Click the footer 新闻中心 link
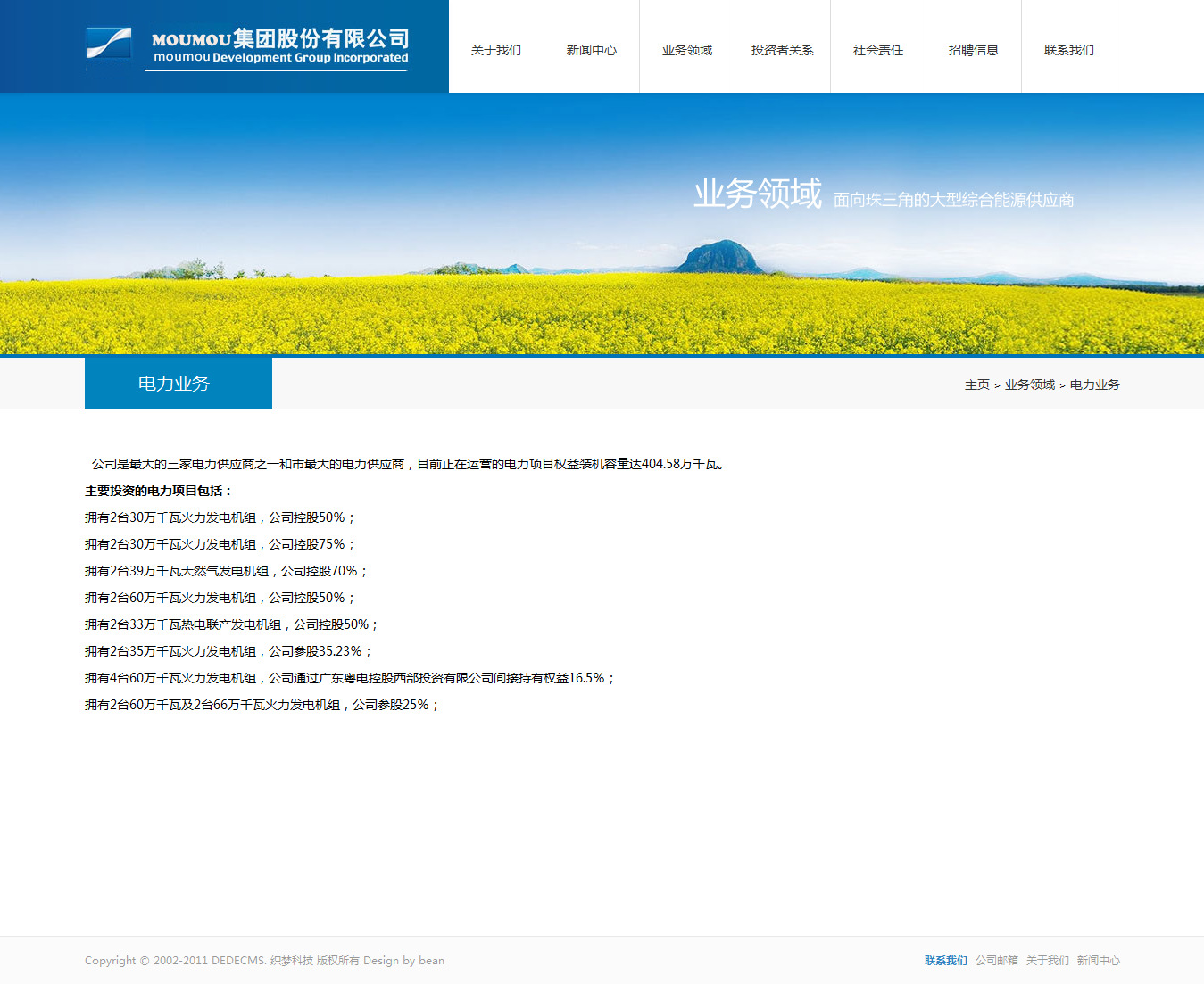 click(1098, 961)
